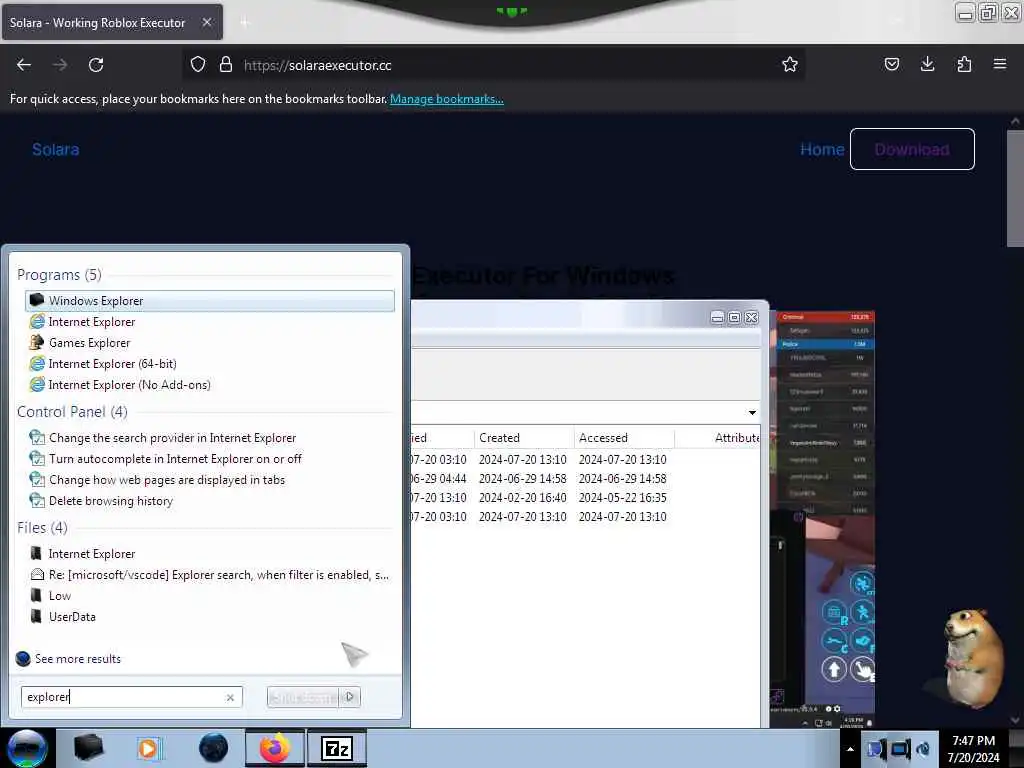Select the Created cell 2024-06-29 14:58
Viewport: 1024px width, 768px height.
pyautogui.click(x=522, y=479)
